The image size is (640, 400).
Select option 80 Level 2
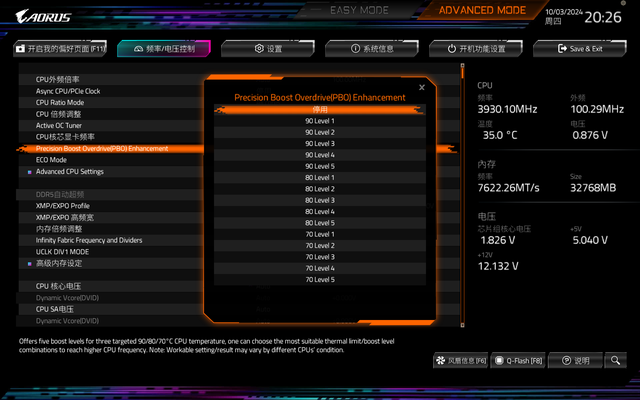click(x=320, y=189)
